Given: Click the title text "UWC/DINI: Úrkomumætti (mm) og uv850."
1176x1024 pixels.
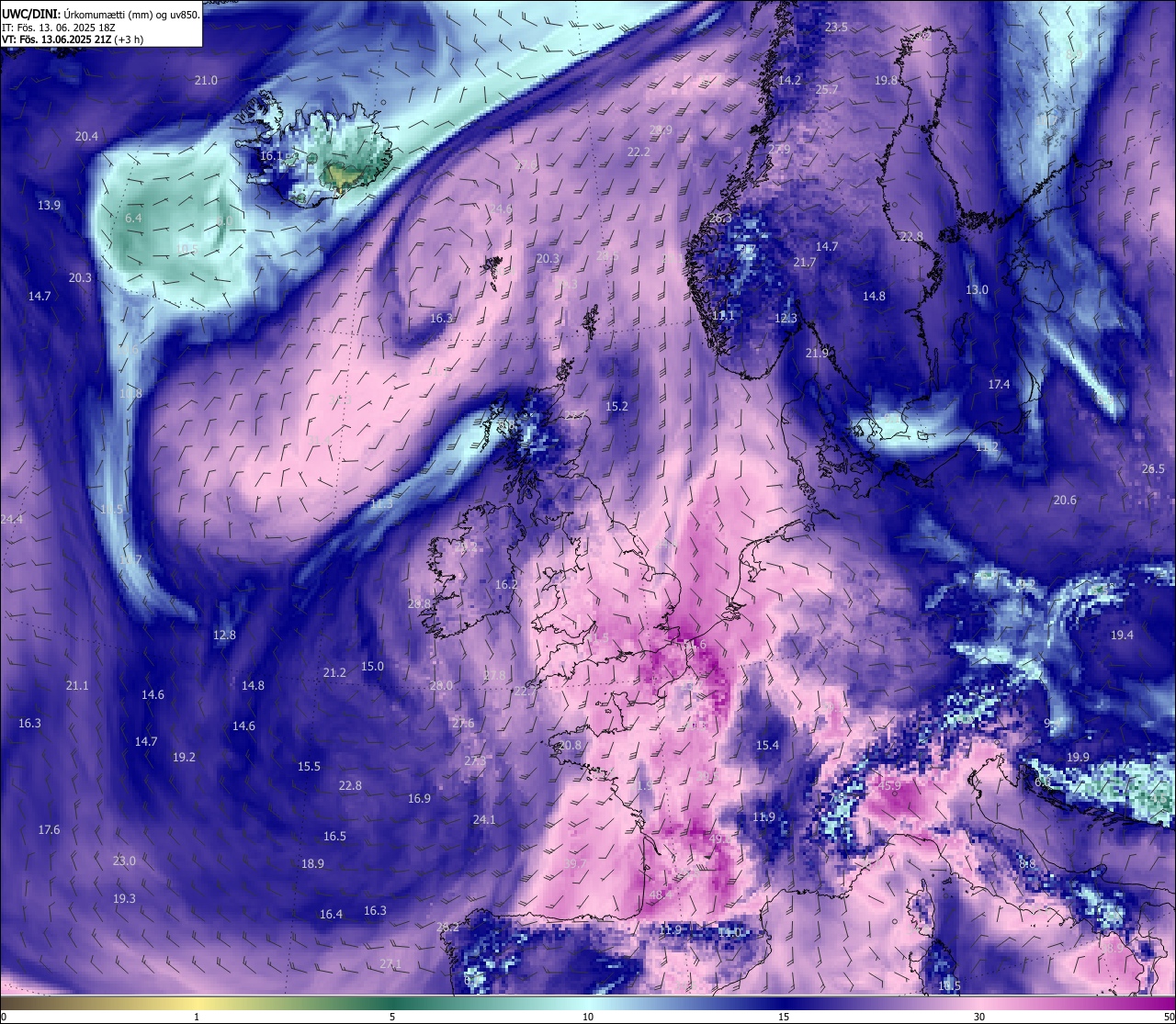Looking at the screenshot, I should [101, 14].
